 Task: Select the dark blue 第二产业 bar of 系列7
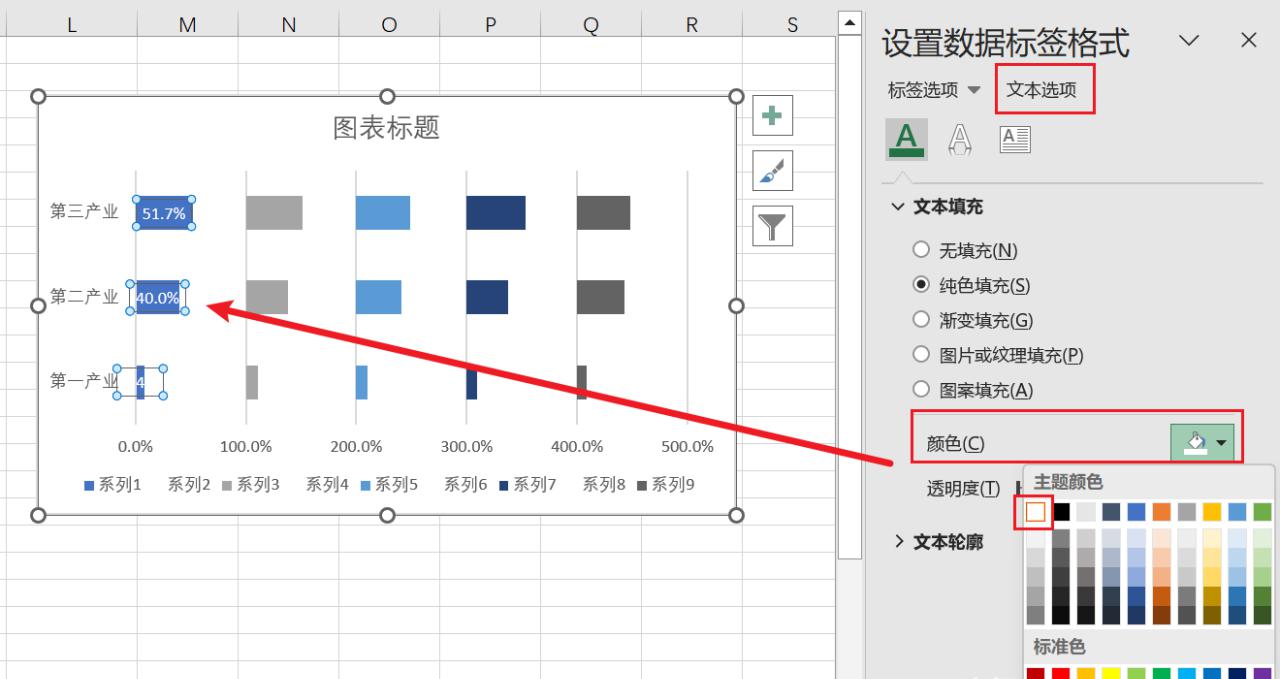pyautogui.click(x=487, y=297)
